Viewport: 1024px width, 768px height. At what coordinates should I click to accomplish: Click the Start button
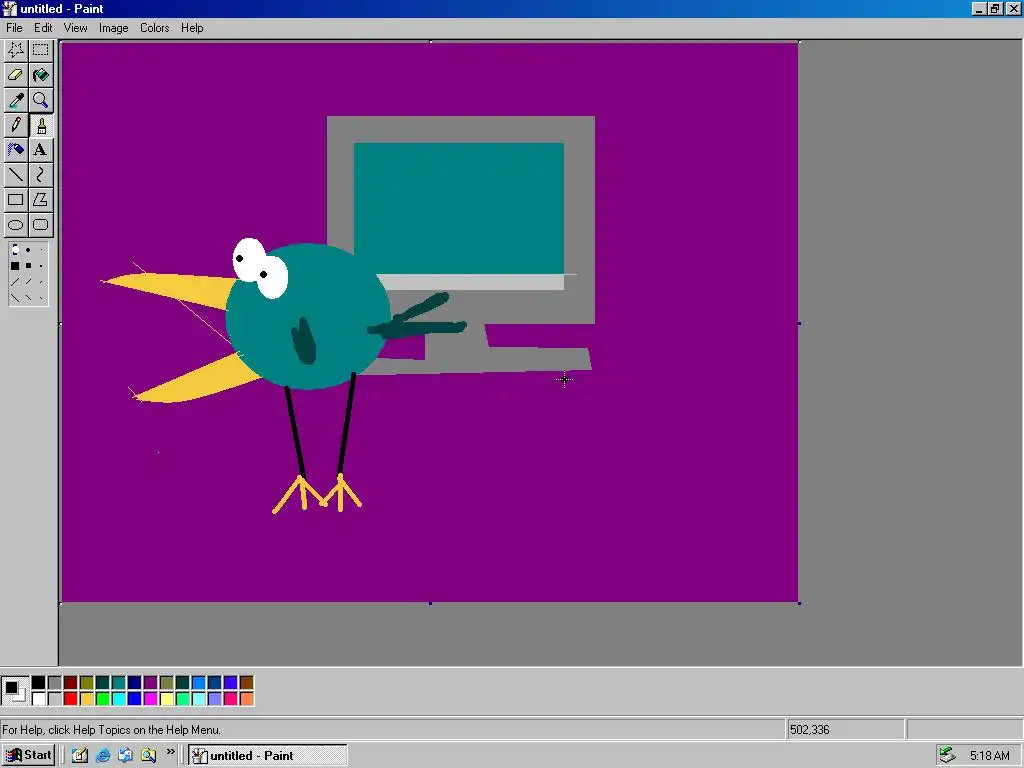28,756
